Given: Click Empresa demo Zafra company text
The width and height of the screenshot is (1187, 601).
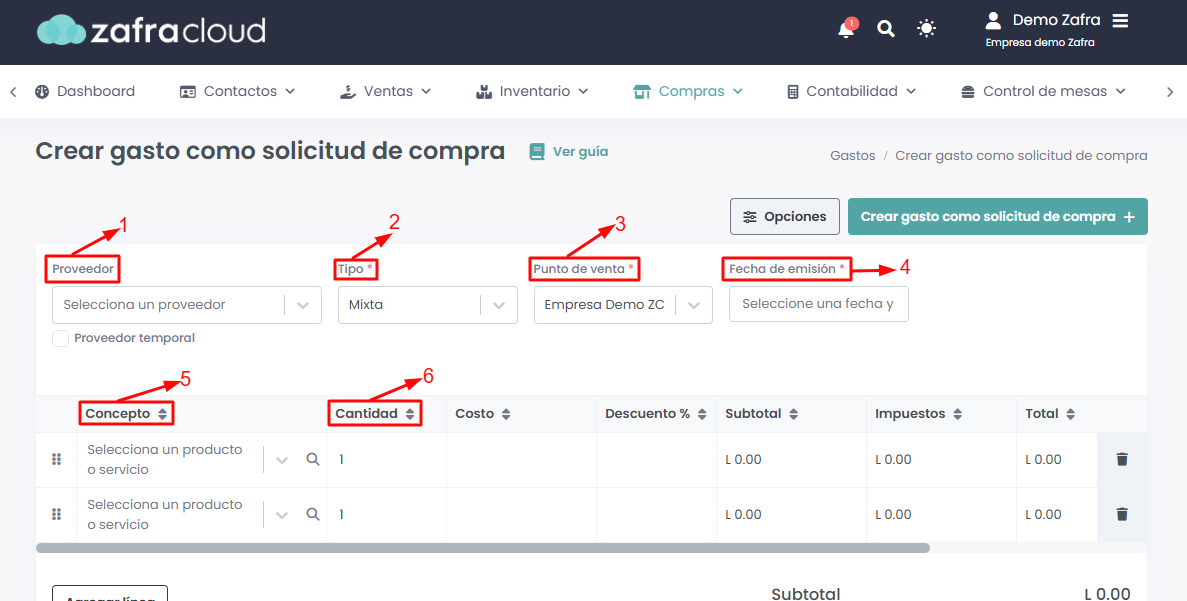Looking at the screenshot, I should click(1040, 42).
